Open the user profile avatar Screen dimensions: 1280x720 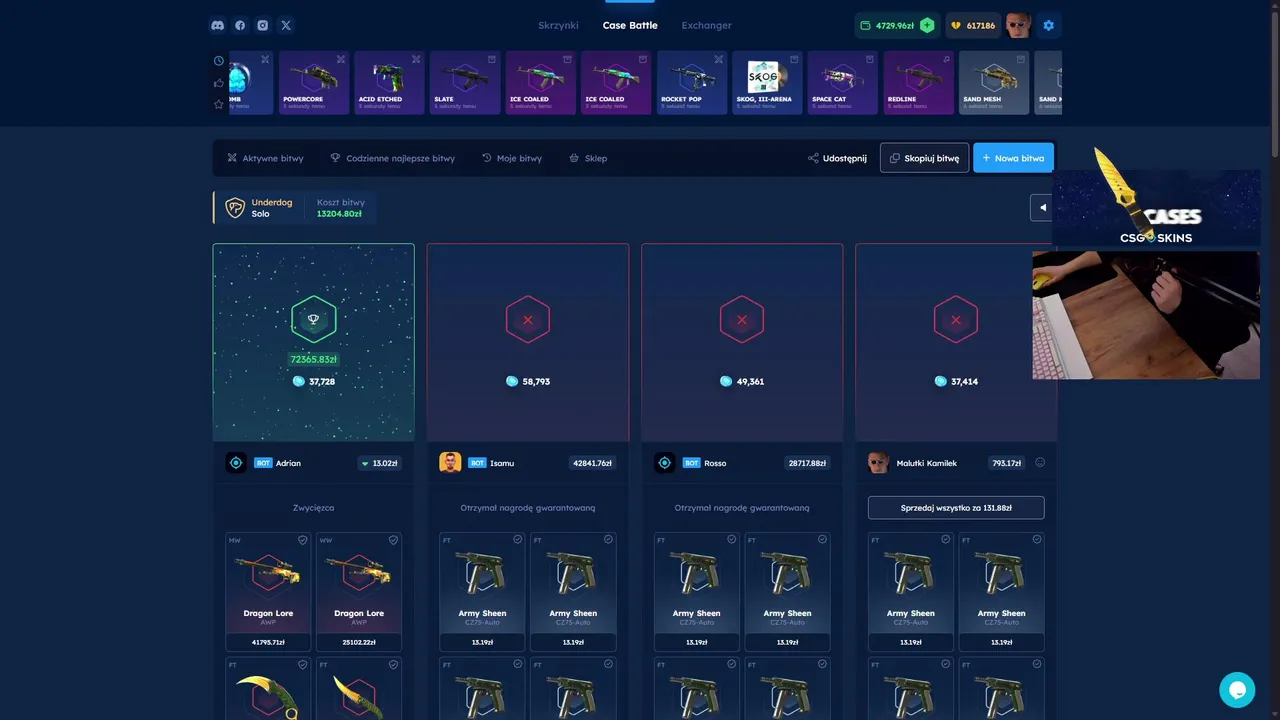point(1018,25)
